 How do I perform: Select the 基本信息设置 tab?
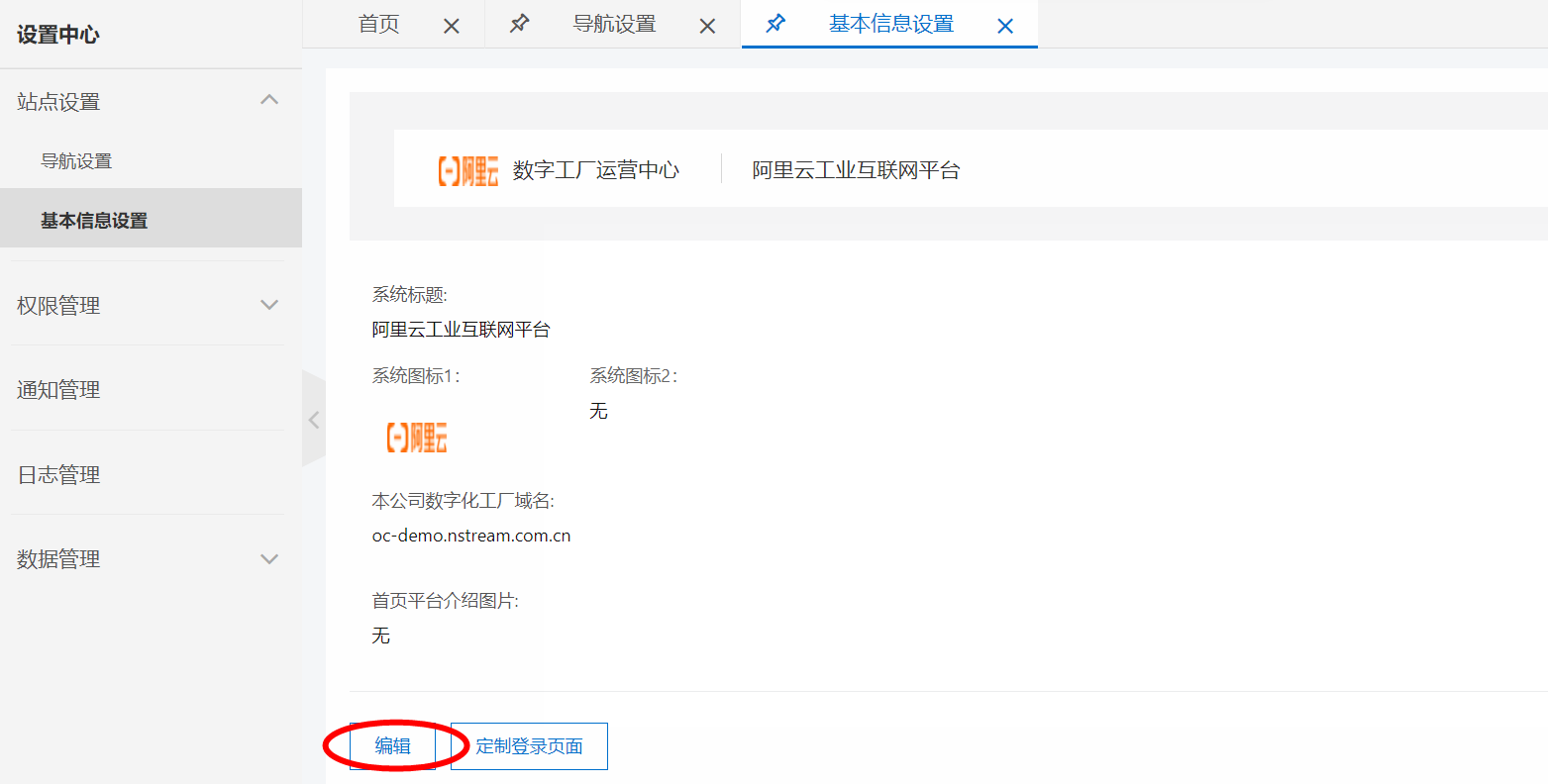(891, 24)
